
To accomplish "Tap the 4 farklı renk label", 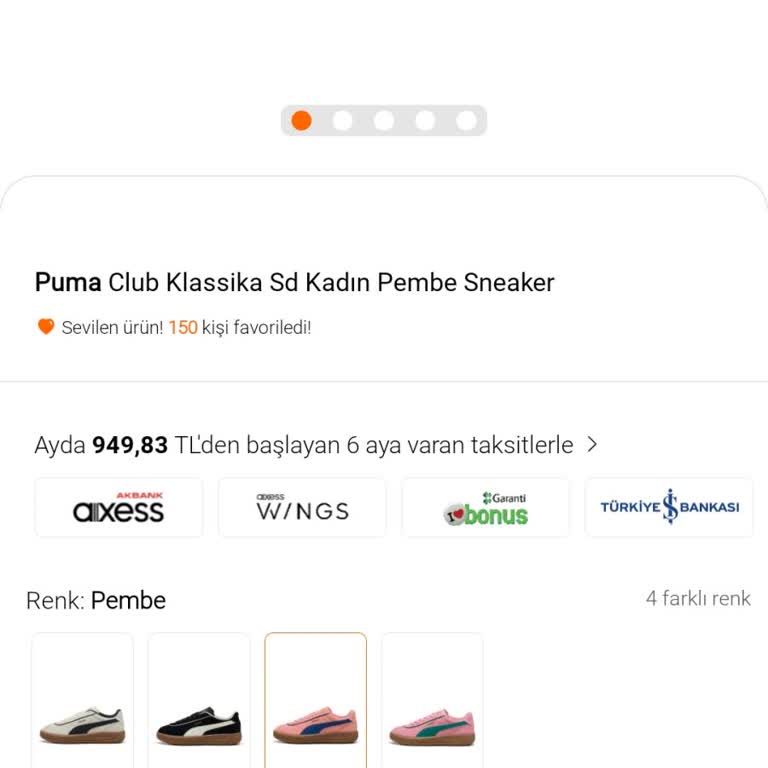I will pos(698,599).
